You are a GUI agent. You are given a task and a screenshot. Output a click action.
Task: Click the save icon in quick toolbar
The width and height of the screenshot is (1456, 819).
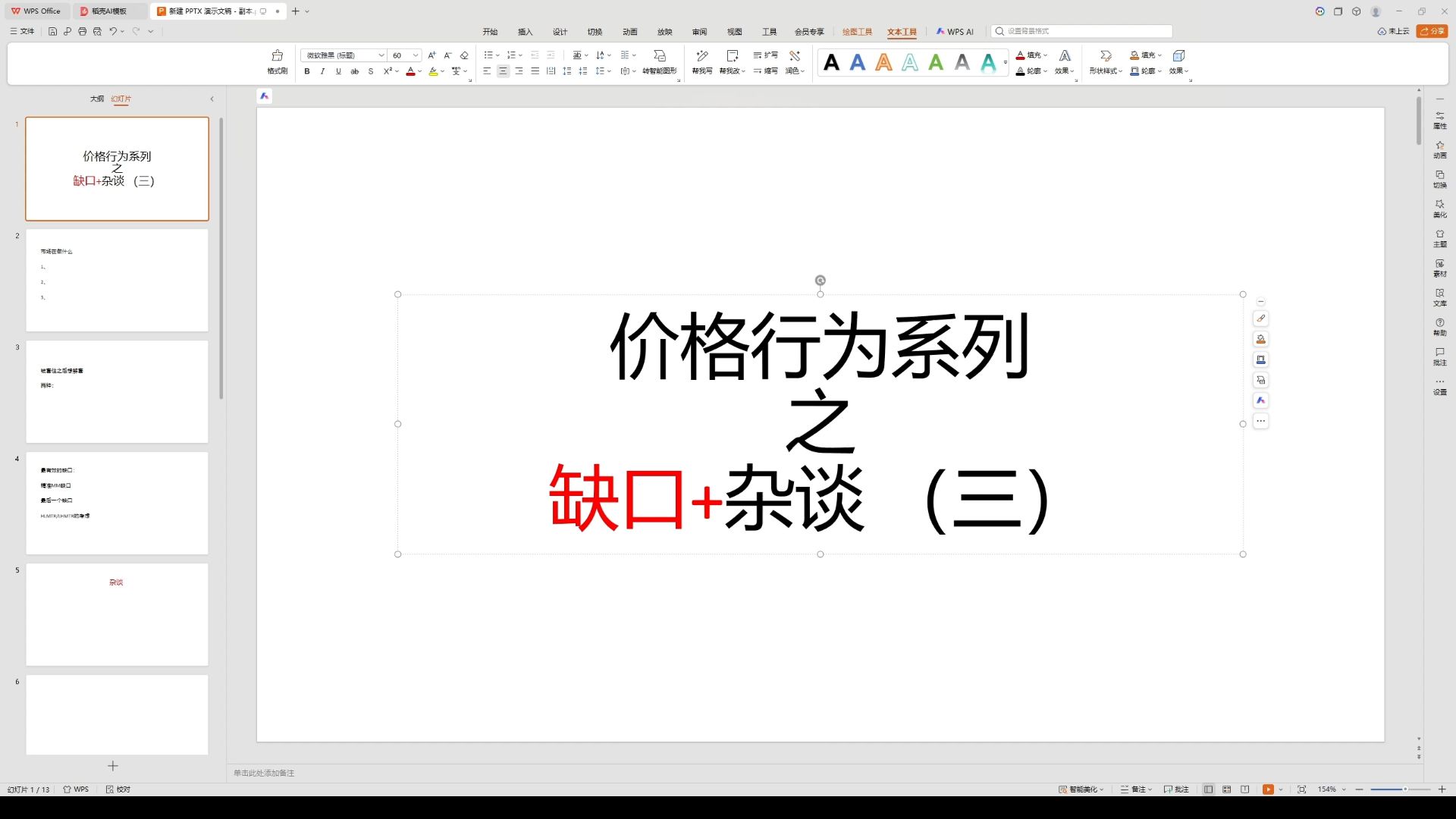coord(52,31)
